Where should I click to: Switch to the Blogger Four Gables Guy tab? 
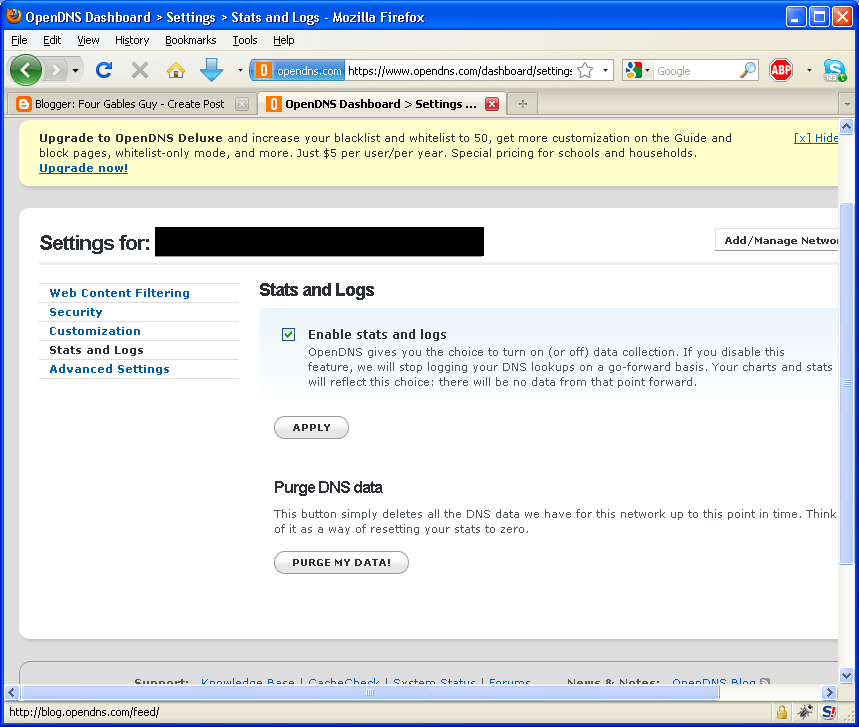pos(131,104)
